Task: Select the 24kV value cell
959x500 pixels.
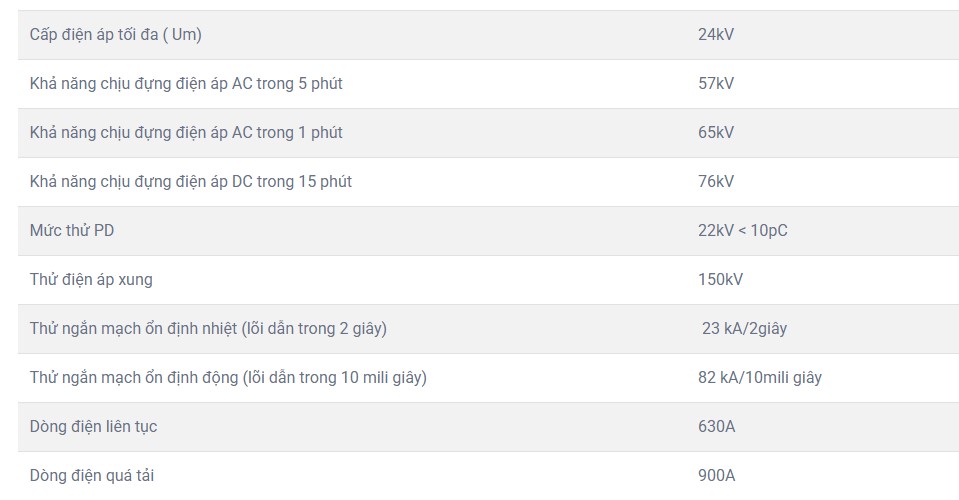Action: point(716,35)
